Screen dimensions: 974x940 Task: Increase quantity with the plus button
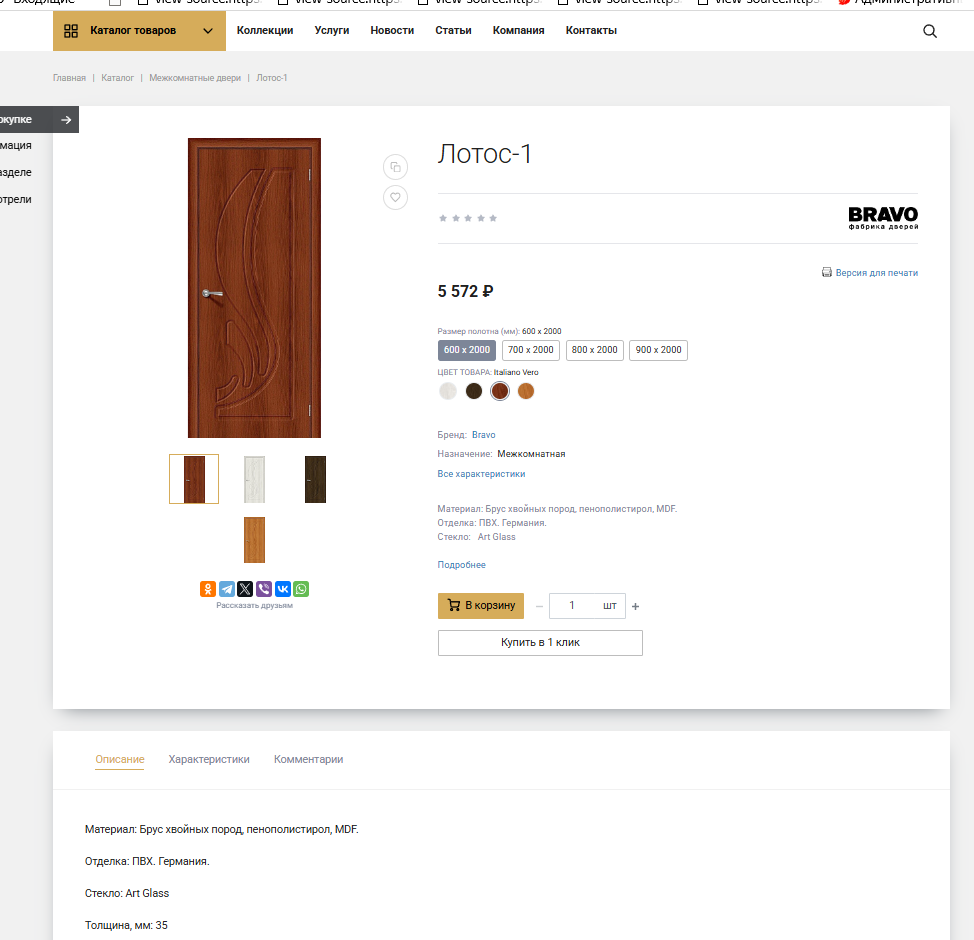pos(635,606)
